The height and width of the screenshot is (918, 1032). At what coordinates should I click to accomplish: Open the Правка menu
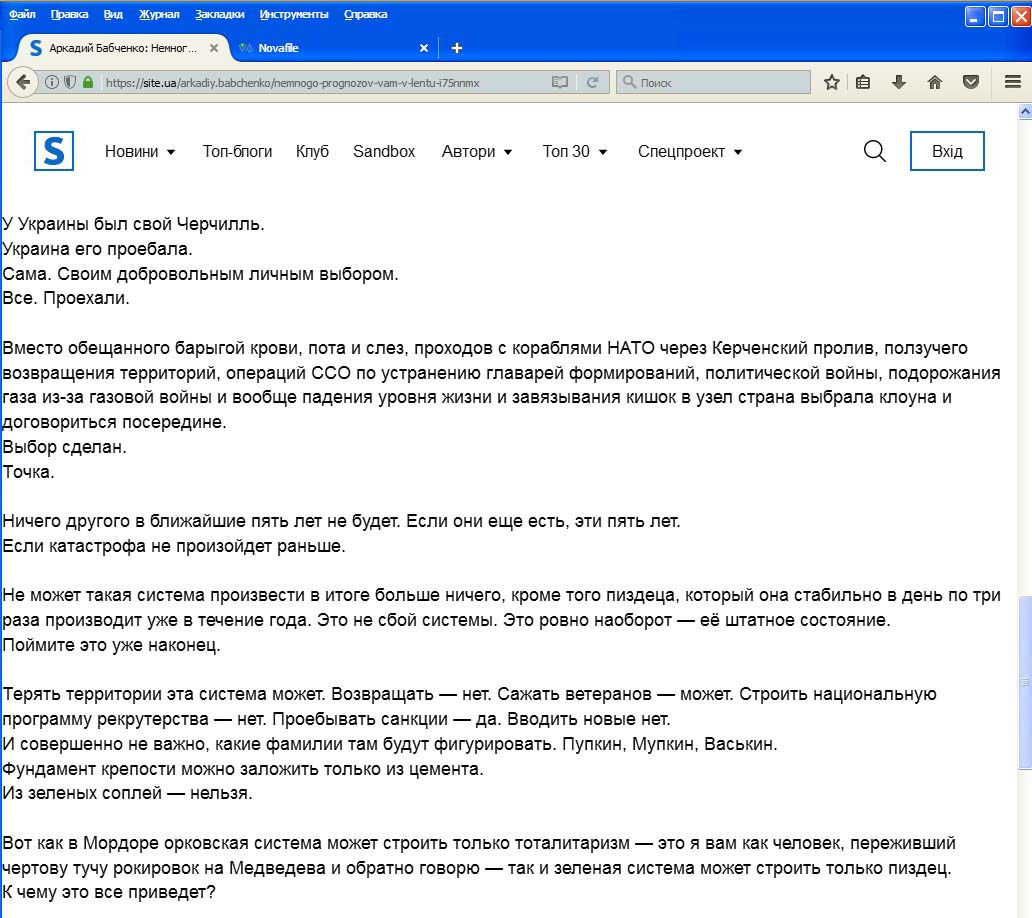point(69,14)
